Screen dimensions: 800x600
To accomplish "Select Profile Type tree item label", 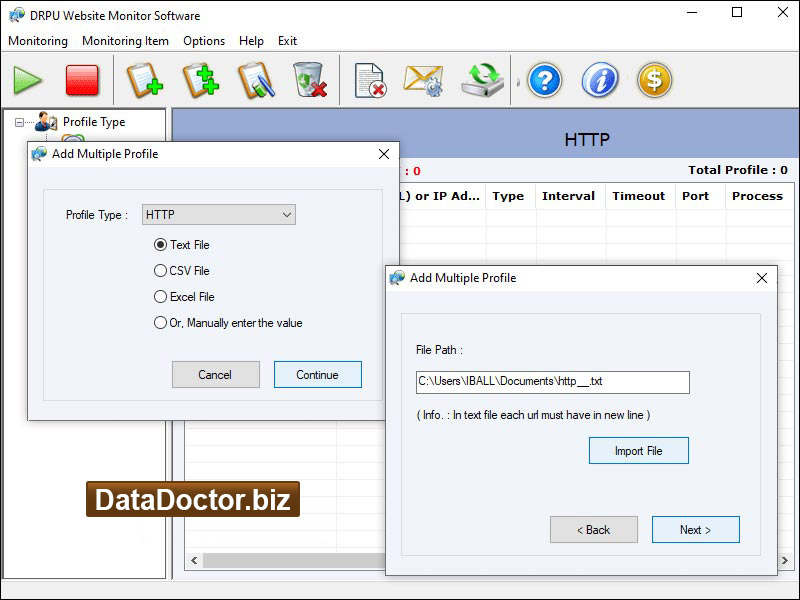I will point(94,122).
